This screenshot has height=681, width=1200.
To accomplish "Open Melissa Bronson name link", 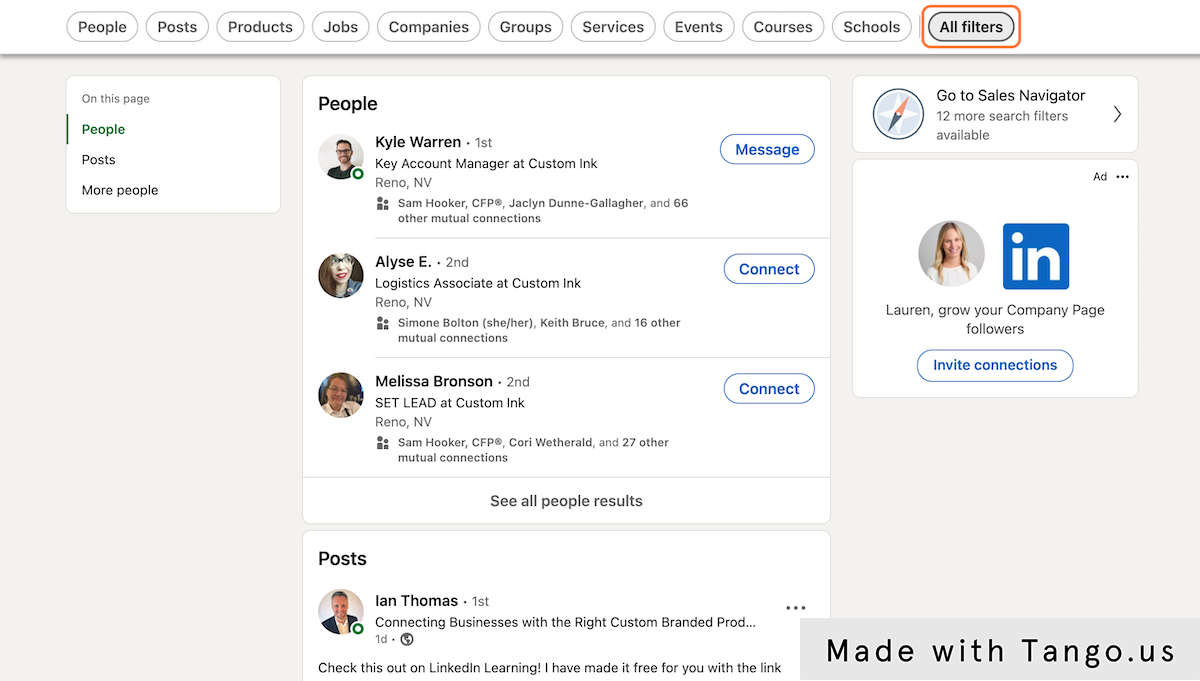I will (x=434, y=381).
